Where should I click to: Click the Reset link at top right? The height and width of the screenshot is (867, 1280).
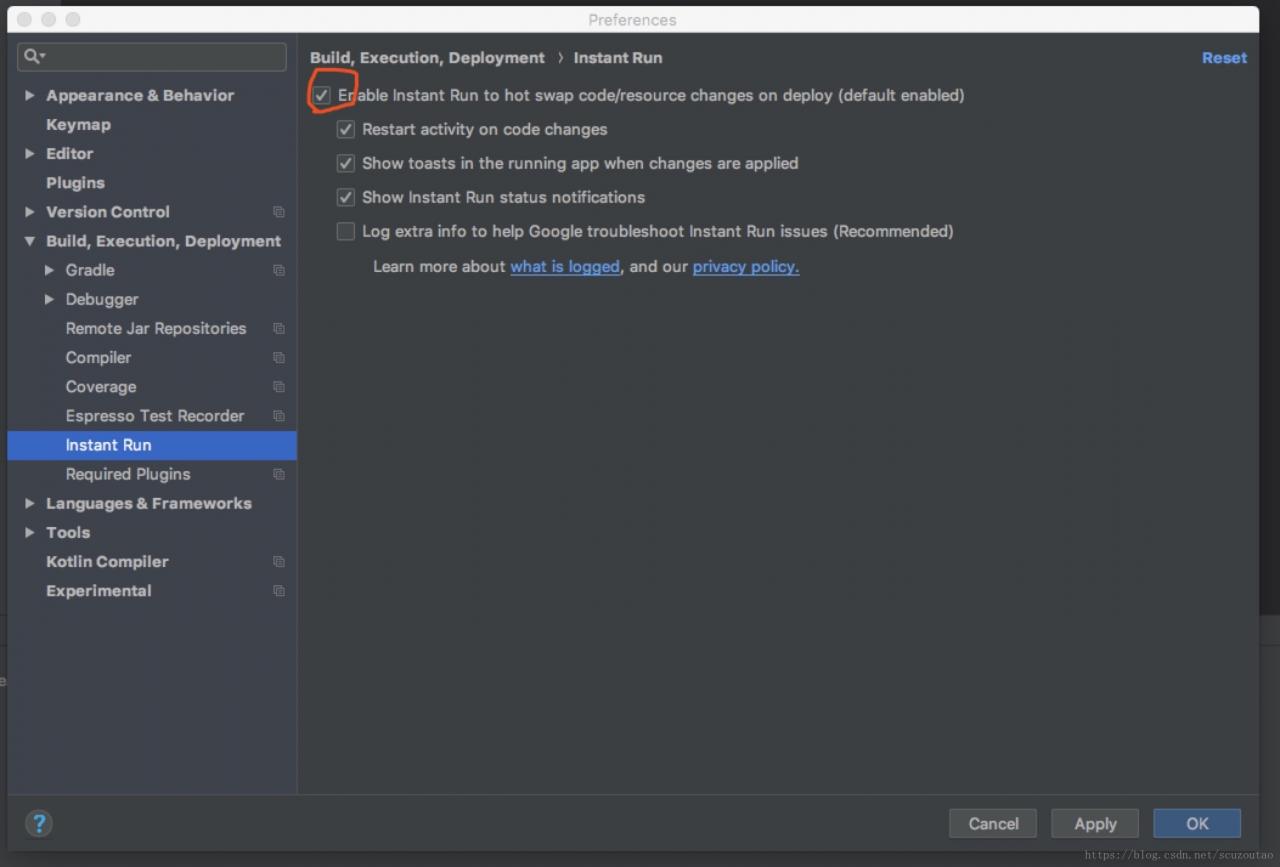click(x=1224, y=58)
